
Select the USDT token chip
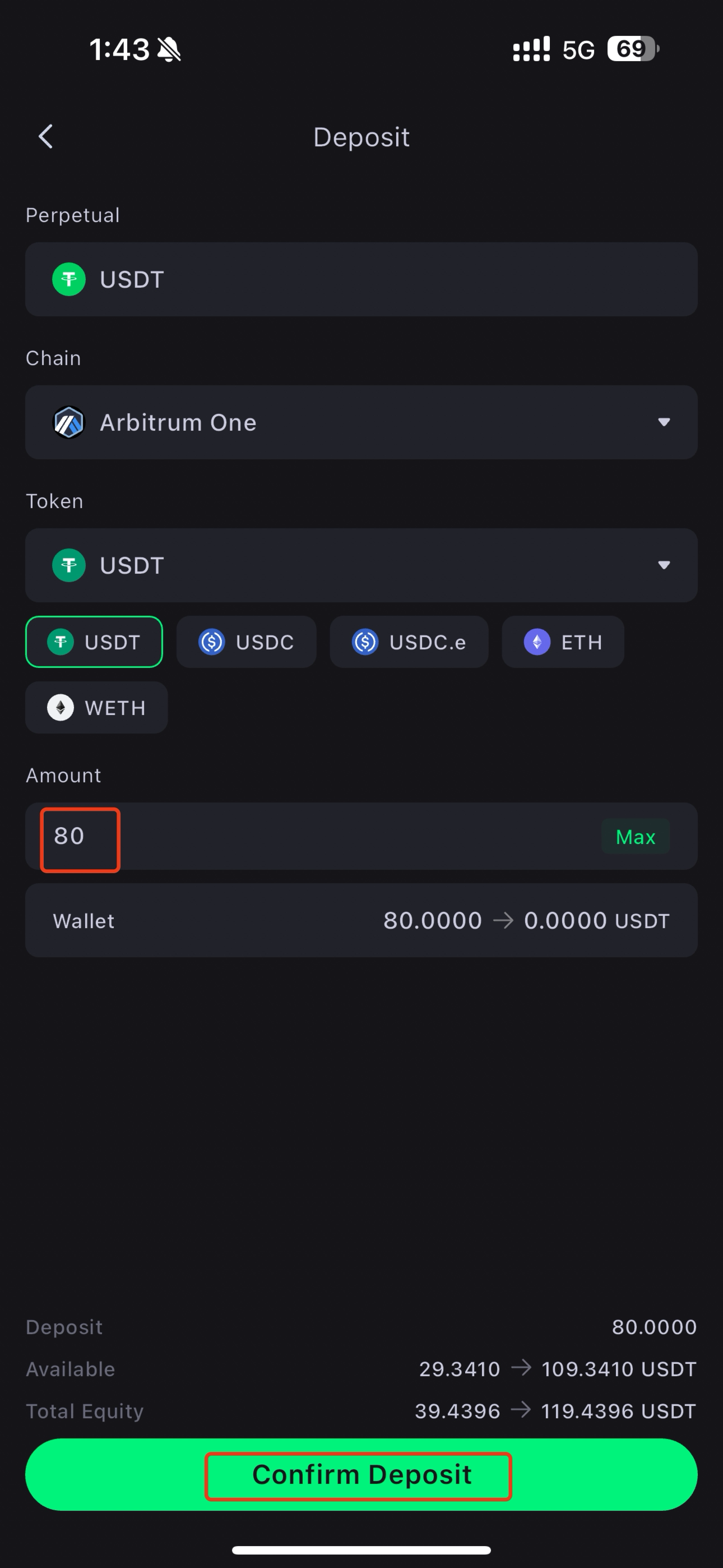pos(94,642)
